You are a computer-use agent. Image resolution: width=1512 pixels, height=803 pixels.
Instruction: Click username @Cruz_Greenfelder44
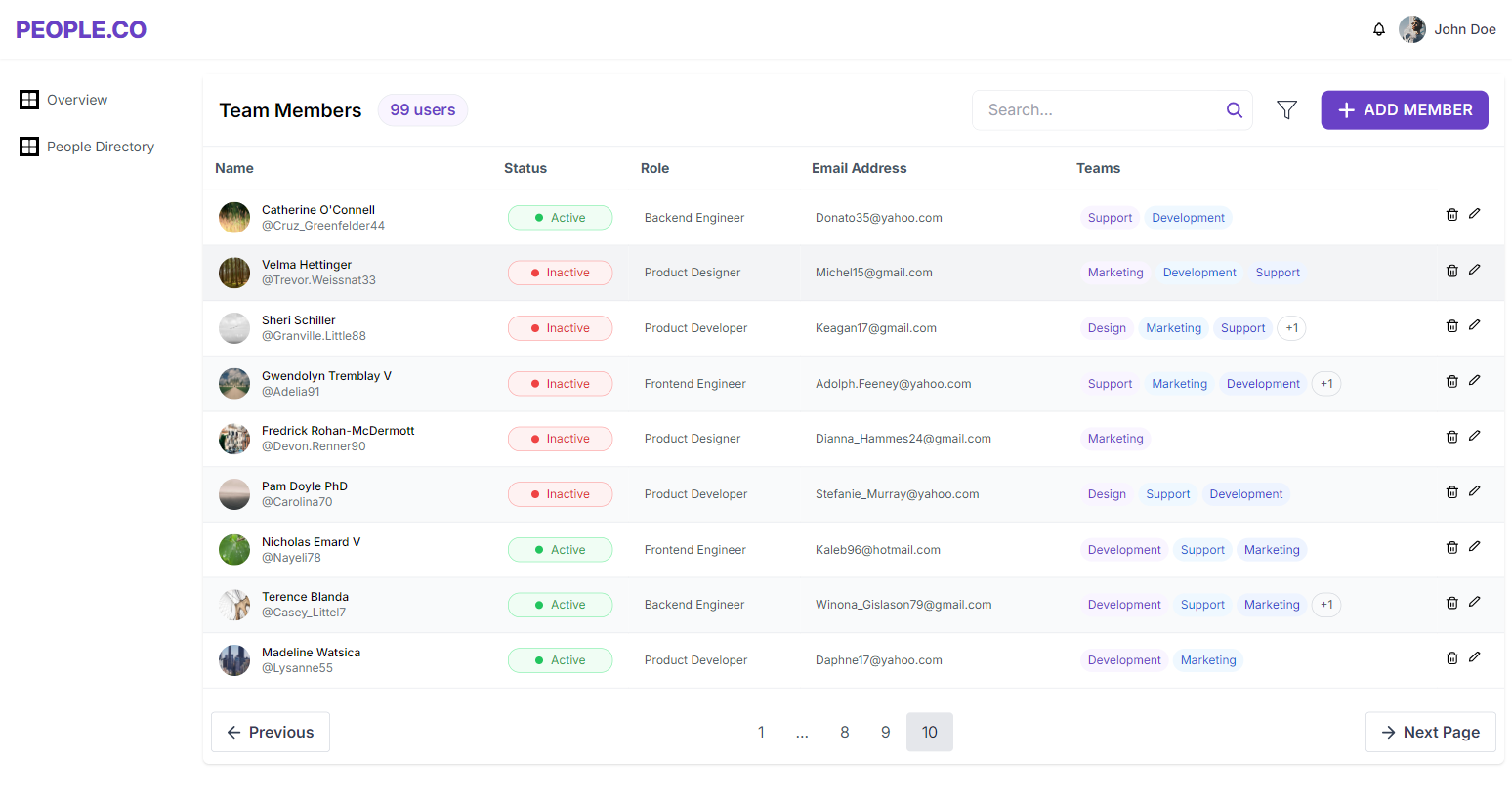click(323, 226)
